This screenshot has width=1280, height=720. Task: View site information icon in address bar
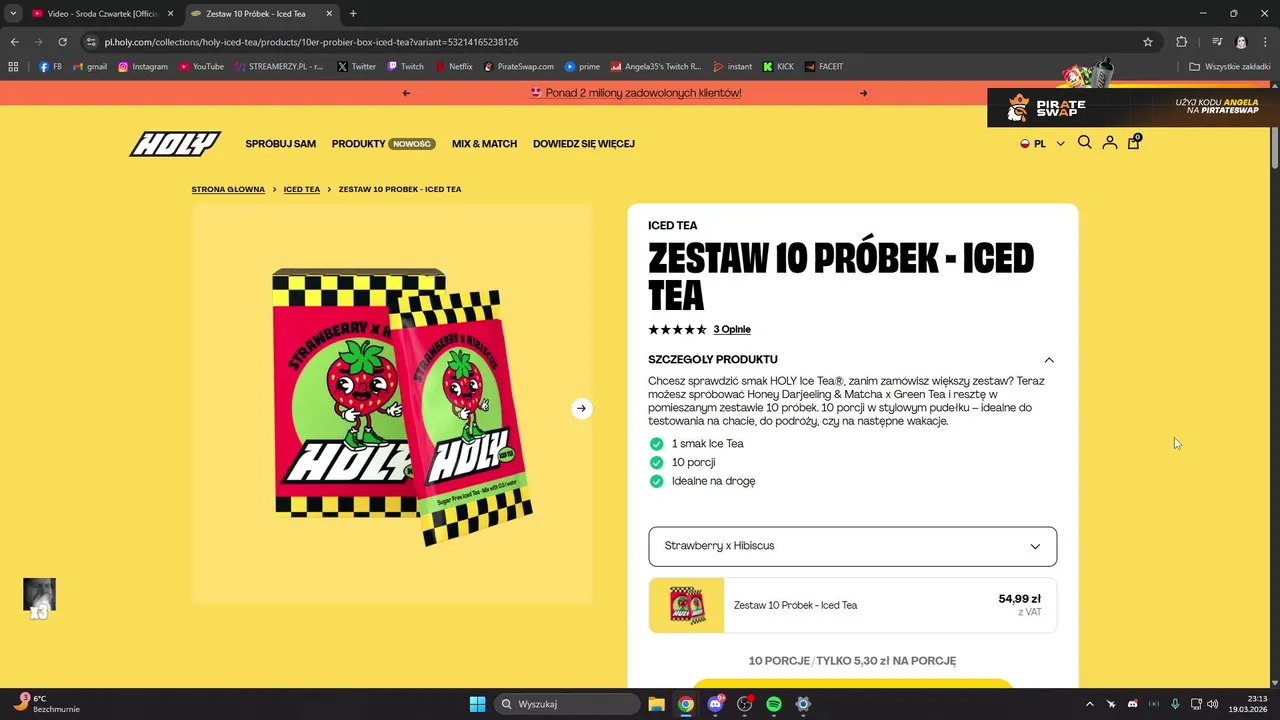point(91,42)
